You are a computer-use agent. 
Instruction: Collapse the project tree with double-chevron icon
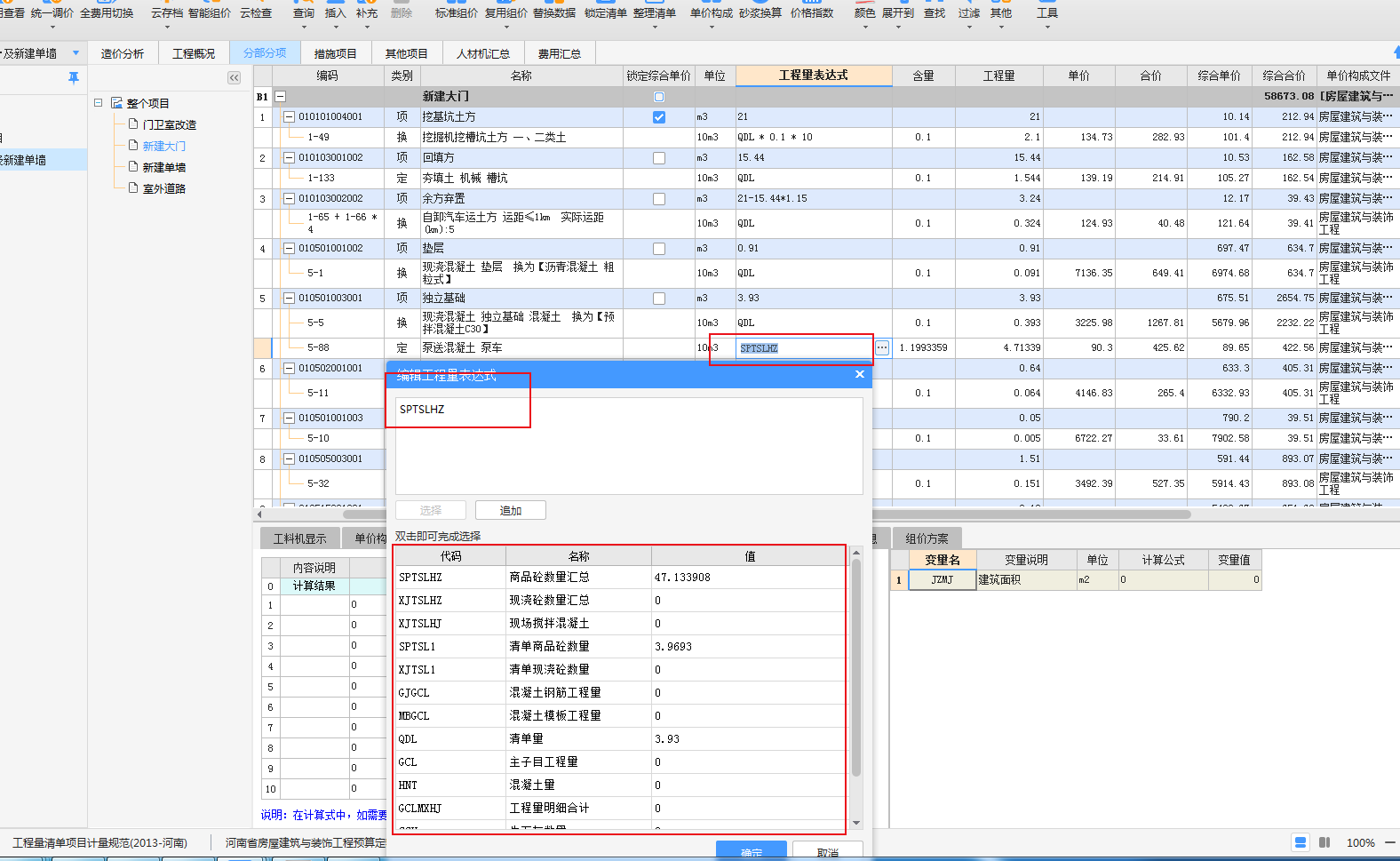[x=234, y=78]
